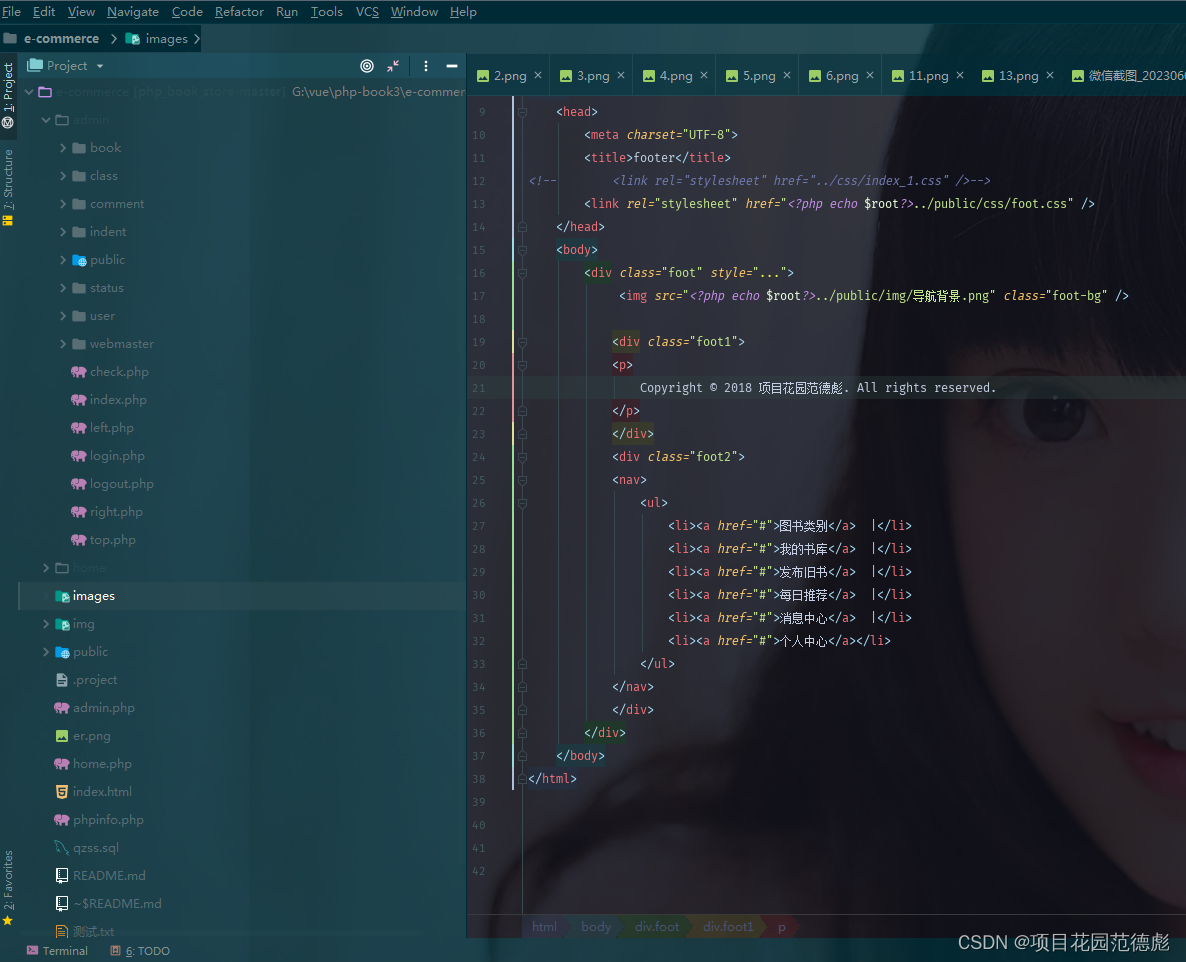
Task: Select body in the bottom breadcrumb
Action: click(x=595, y=926)
